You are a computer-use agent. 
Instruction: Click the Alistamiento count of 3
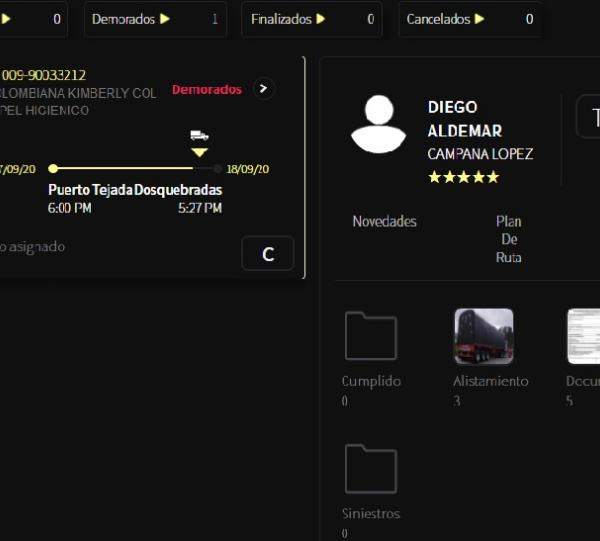tap(457, 401)
